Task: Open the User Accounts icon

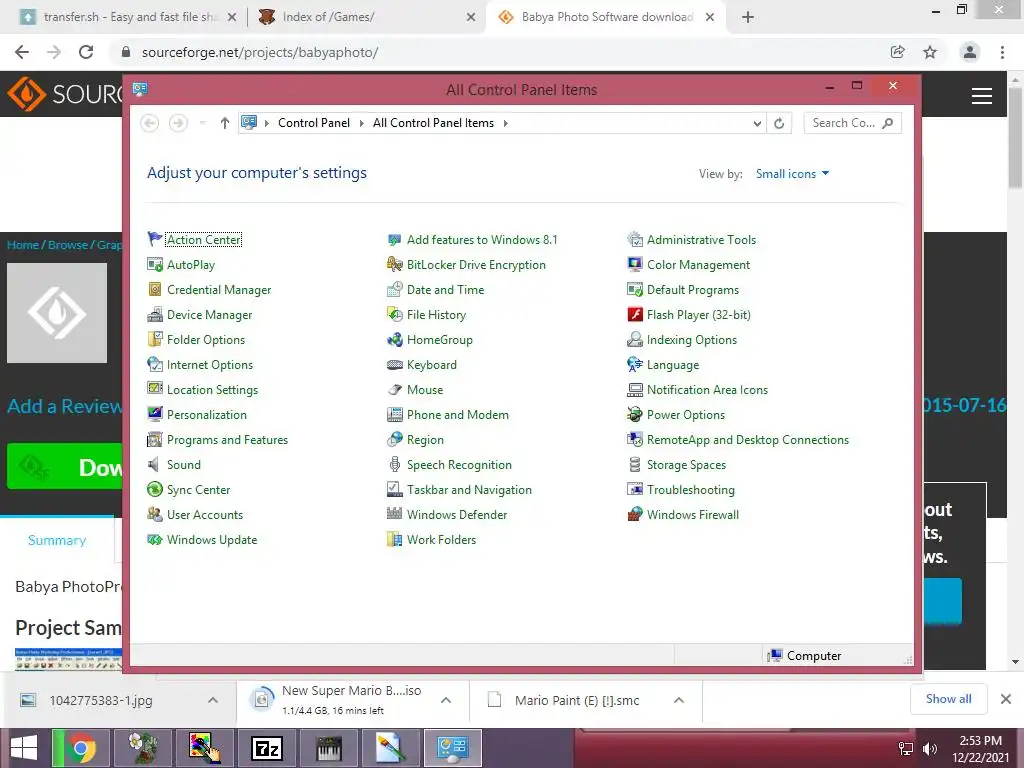Action: click(154, 515)
